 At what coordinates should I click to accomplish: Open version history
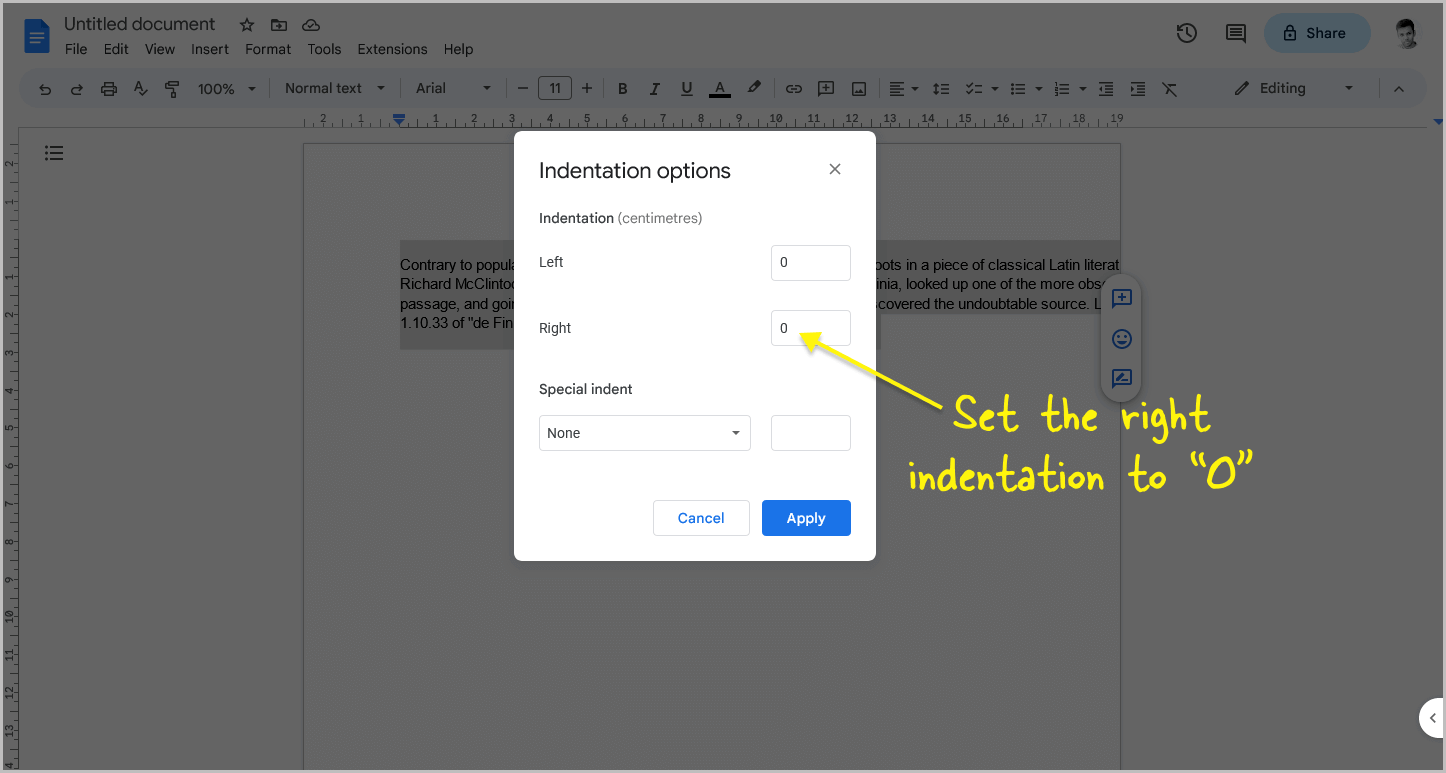[1186, 33]
